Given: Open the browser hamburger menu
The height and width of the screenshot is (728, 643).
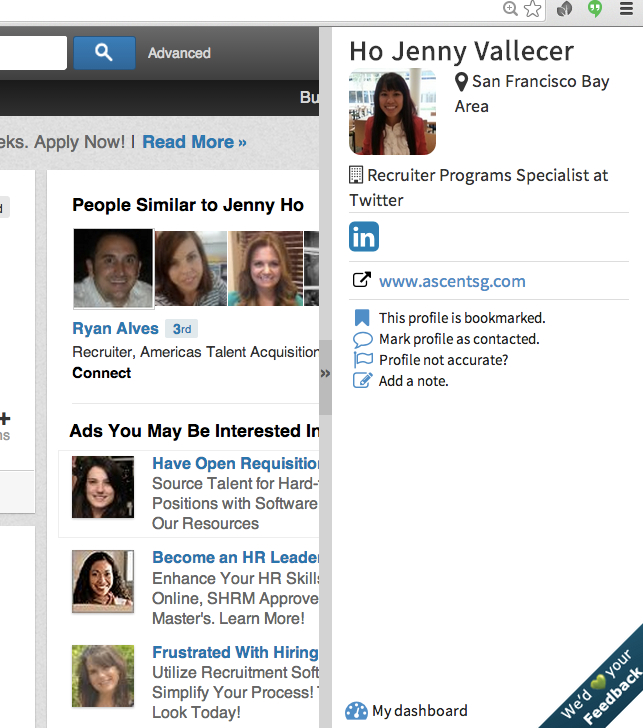Looking at the screenshot, I should click(x=626, y=9).
